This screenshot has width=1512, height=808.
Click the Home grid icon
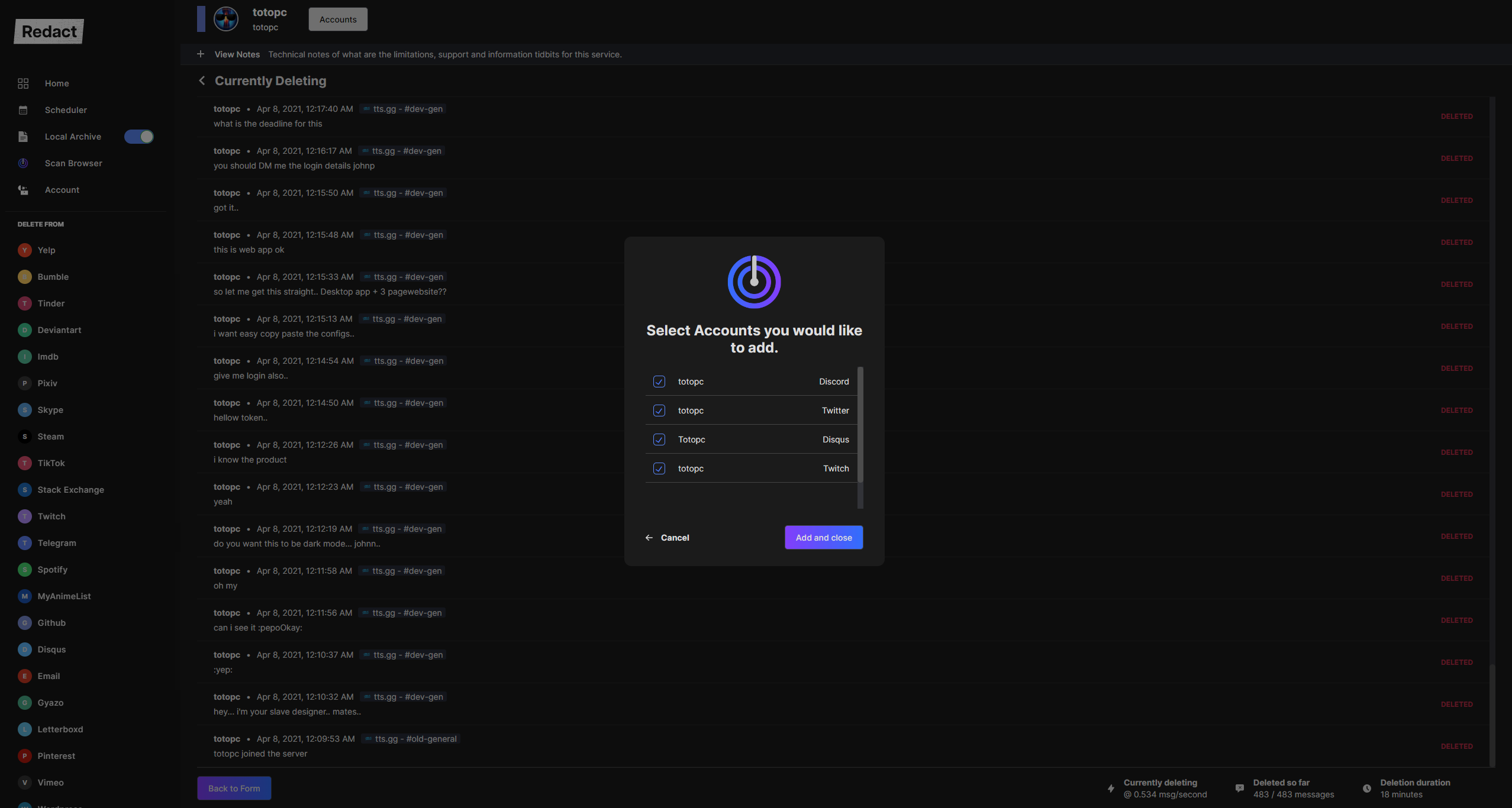point(23,83)
